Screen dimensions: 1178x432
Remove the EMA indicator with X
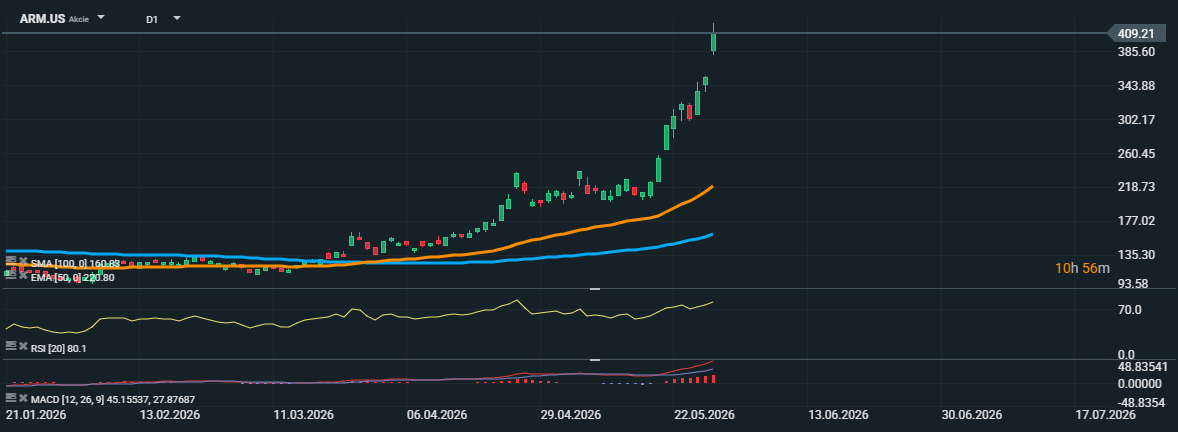pos(23,276)
